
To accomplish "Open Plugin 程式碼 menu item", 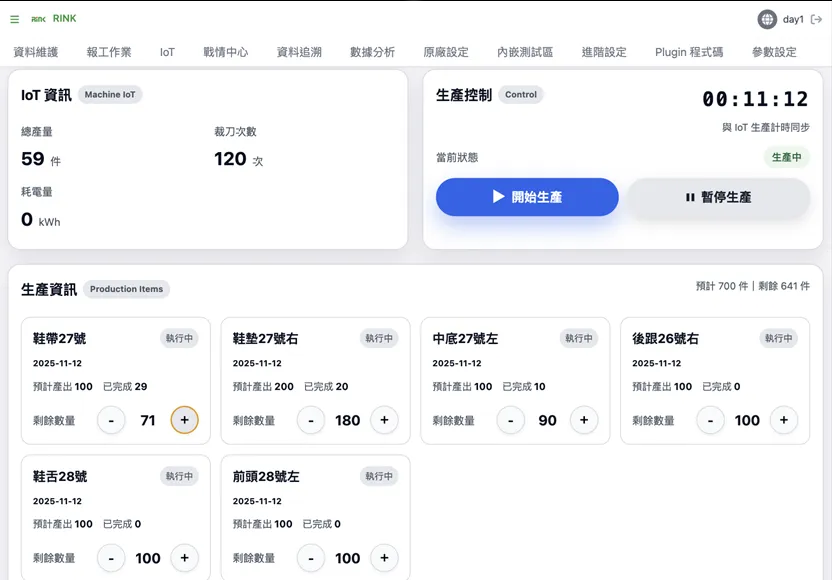I will (689, 52).
